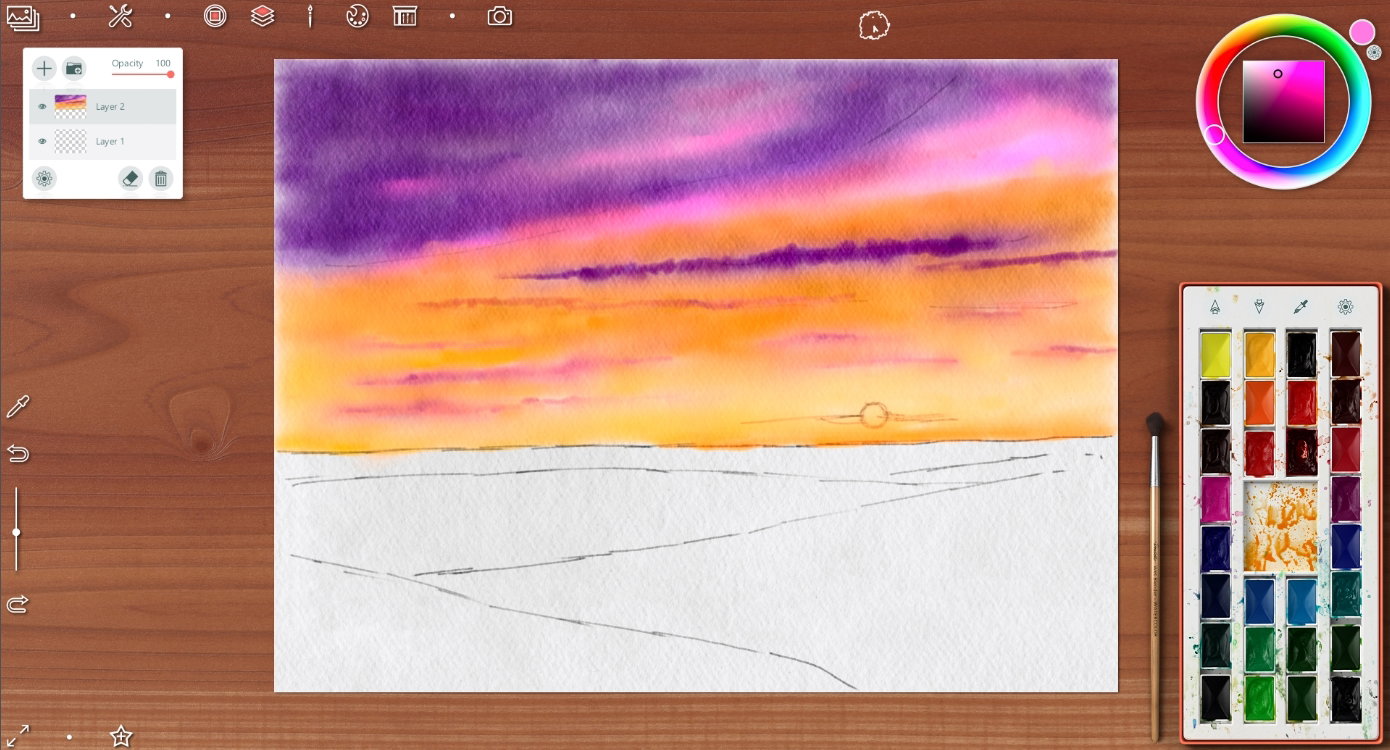Hide Layer 1 with its eye icon

coord(42,141)
